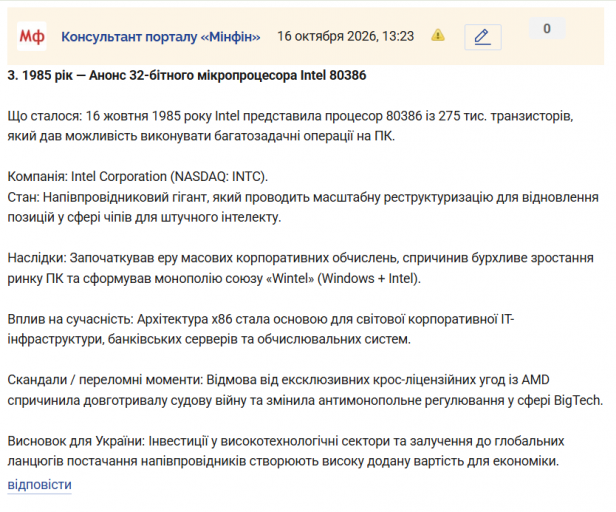
Task: Click the відповісти reply link
Action: point(39,484)
